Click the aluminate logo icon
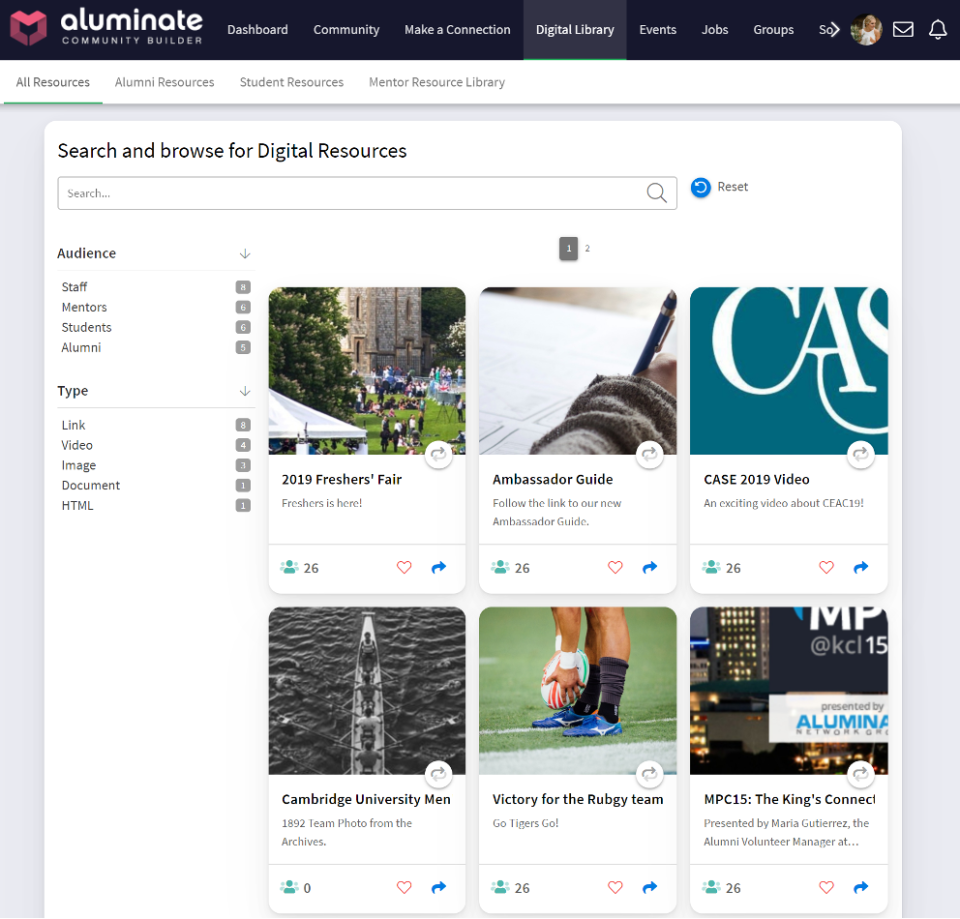Image resolution: width=960 pixels, height=919 pixels. point(29,27)
